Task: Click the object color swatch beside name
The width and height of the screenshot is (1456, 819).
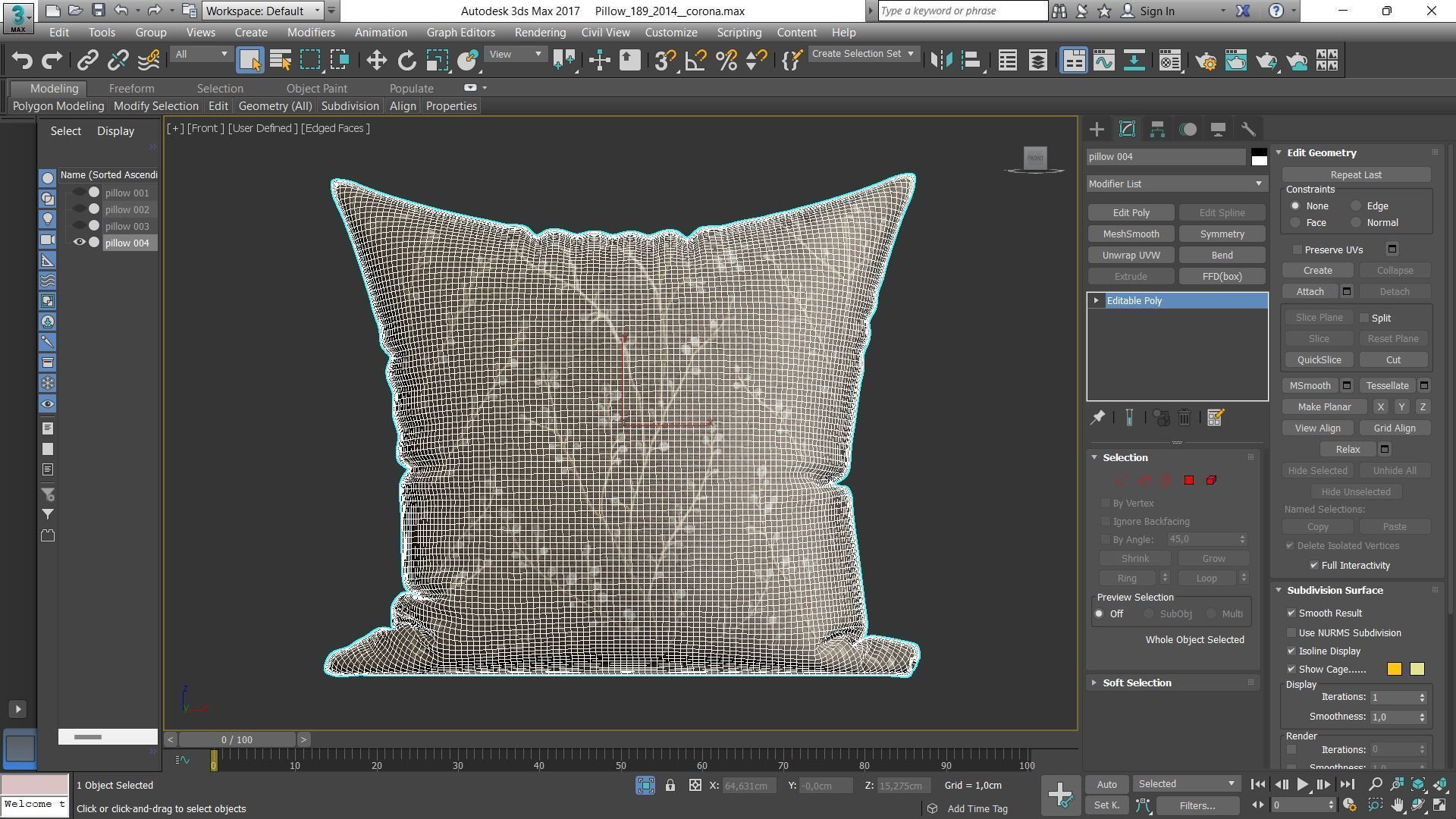Action: point(1259,157)
